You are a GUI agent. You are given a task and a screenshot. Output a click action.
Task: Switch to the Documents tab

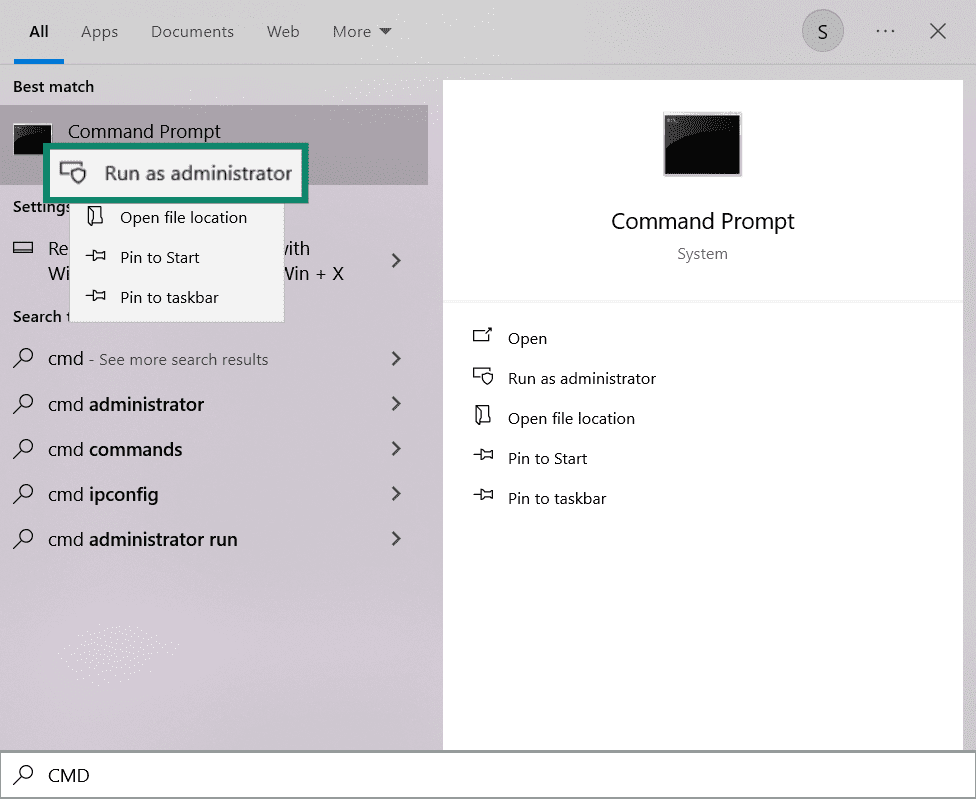click(192, 31)
